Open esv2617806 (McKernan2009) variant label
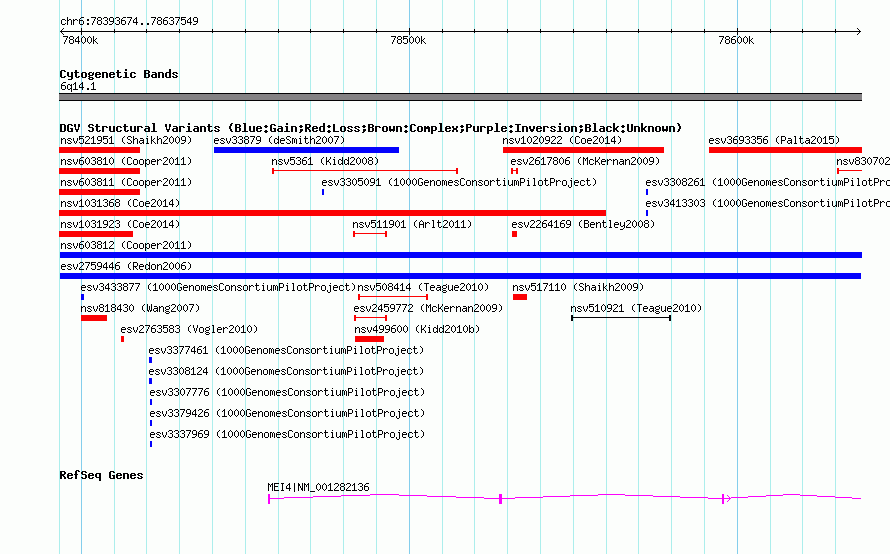This screenshot has width=890, height=554. click(x=585, y=161)
